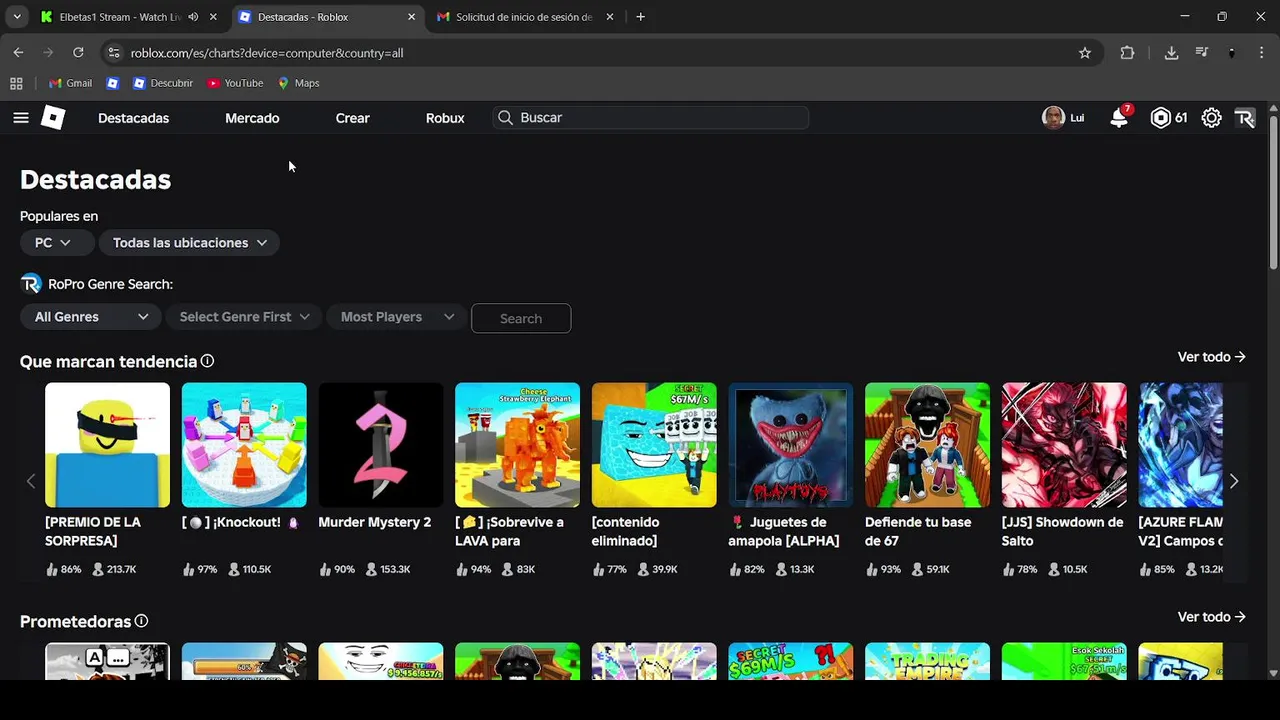1280x720 pixels.
Task: Click the RoPro Search button
Action: [x=521, y=318]
